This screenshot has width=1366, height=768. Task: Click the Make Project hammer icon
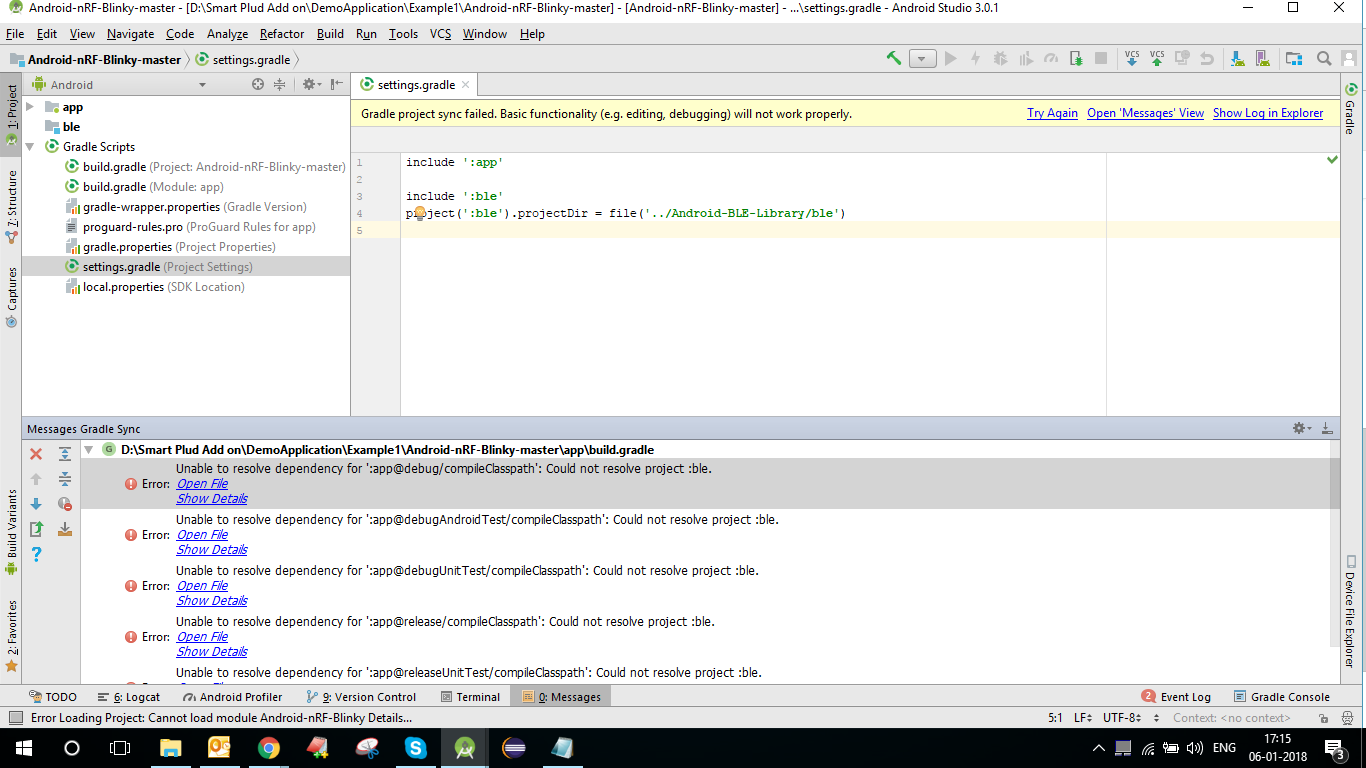click(x=894, y=58)
